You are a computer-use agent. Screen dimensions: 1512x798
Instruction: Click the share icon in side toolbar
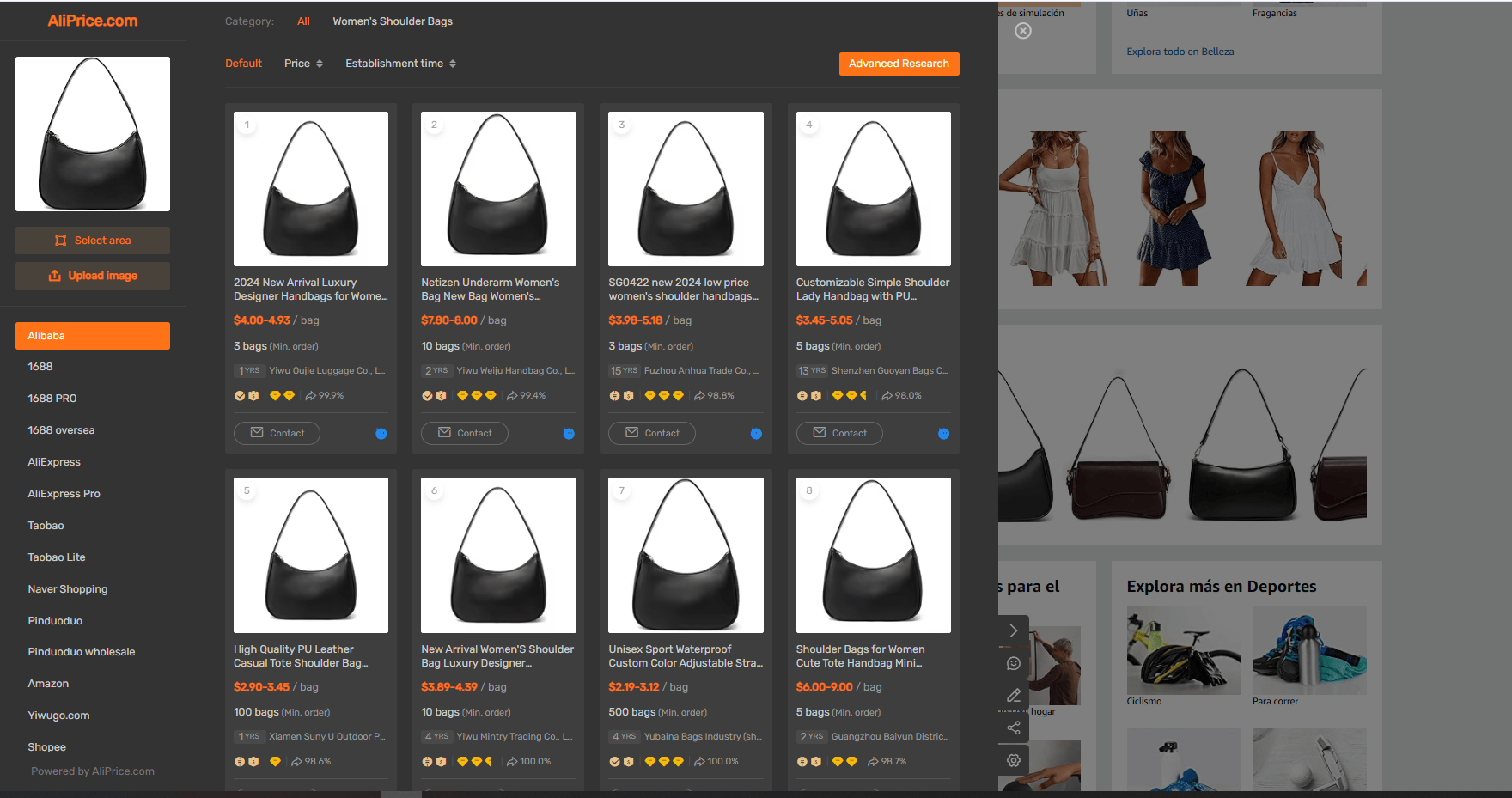[1014, 728]
